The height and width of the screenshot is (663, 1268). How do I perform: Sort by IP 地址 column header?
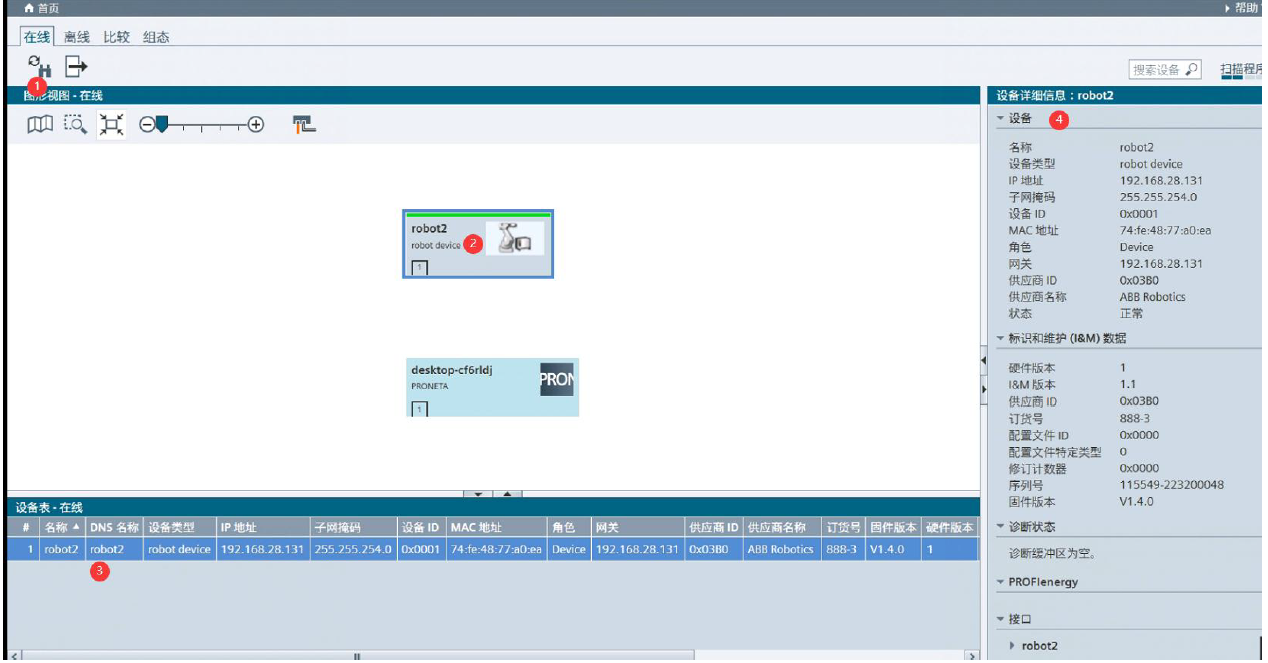[263, 527]
